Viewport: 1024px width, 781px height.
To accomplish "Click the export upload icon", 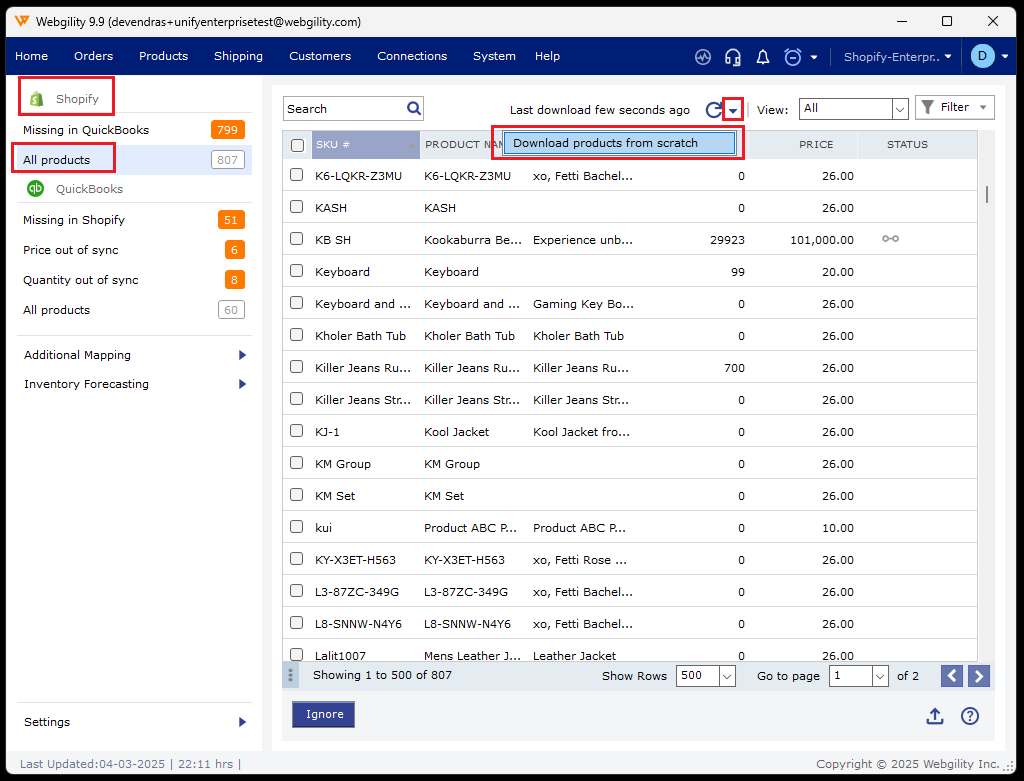I will click(x=935, y=716).
